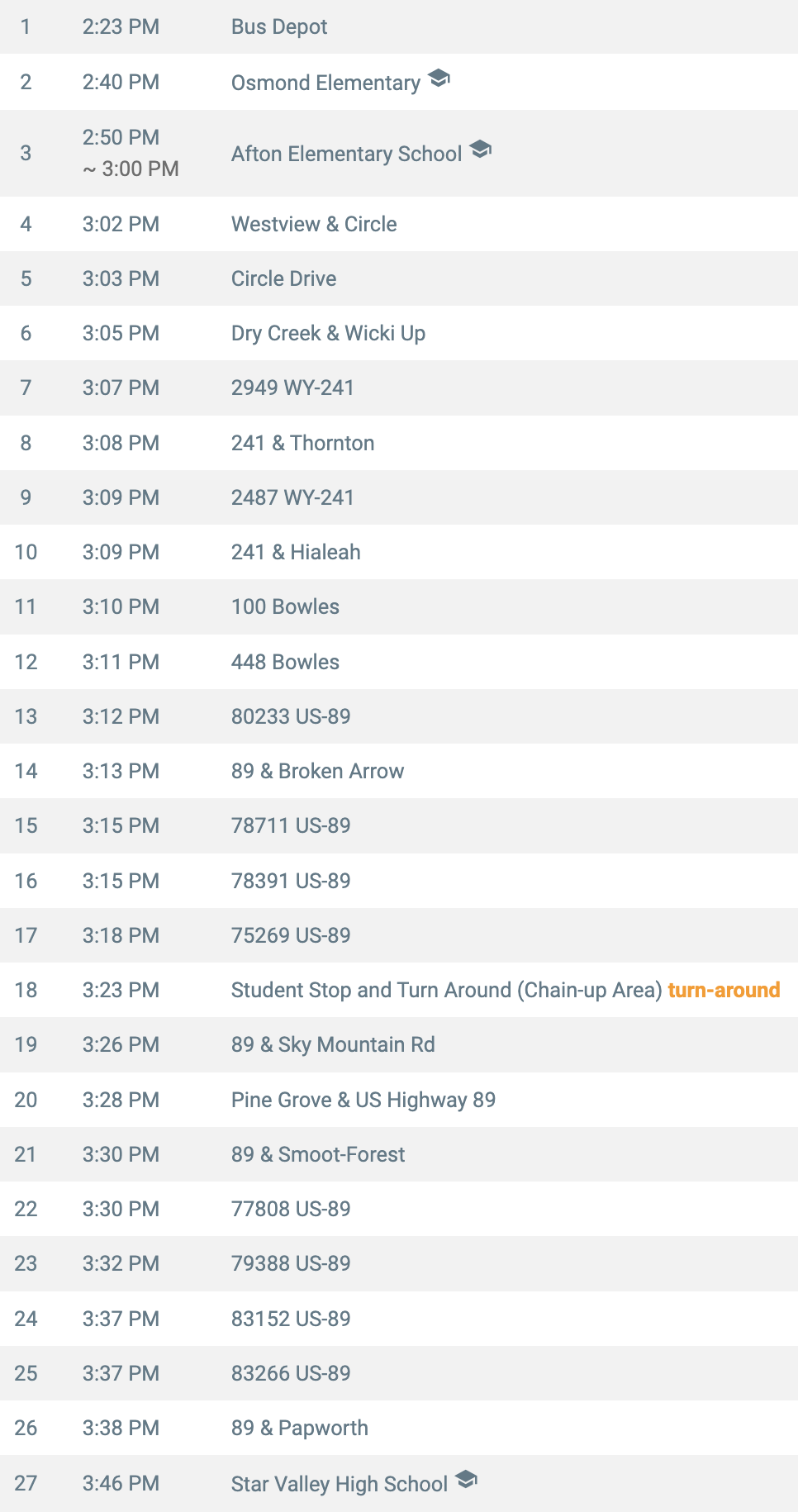Click the 3:46 PM arrival time
This screenshot has width=798, height=1512.
click(121, 1483)
